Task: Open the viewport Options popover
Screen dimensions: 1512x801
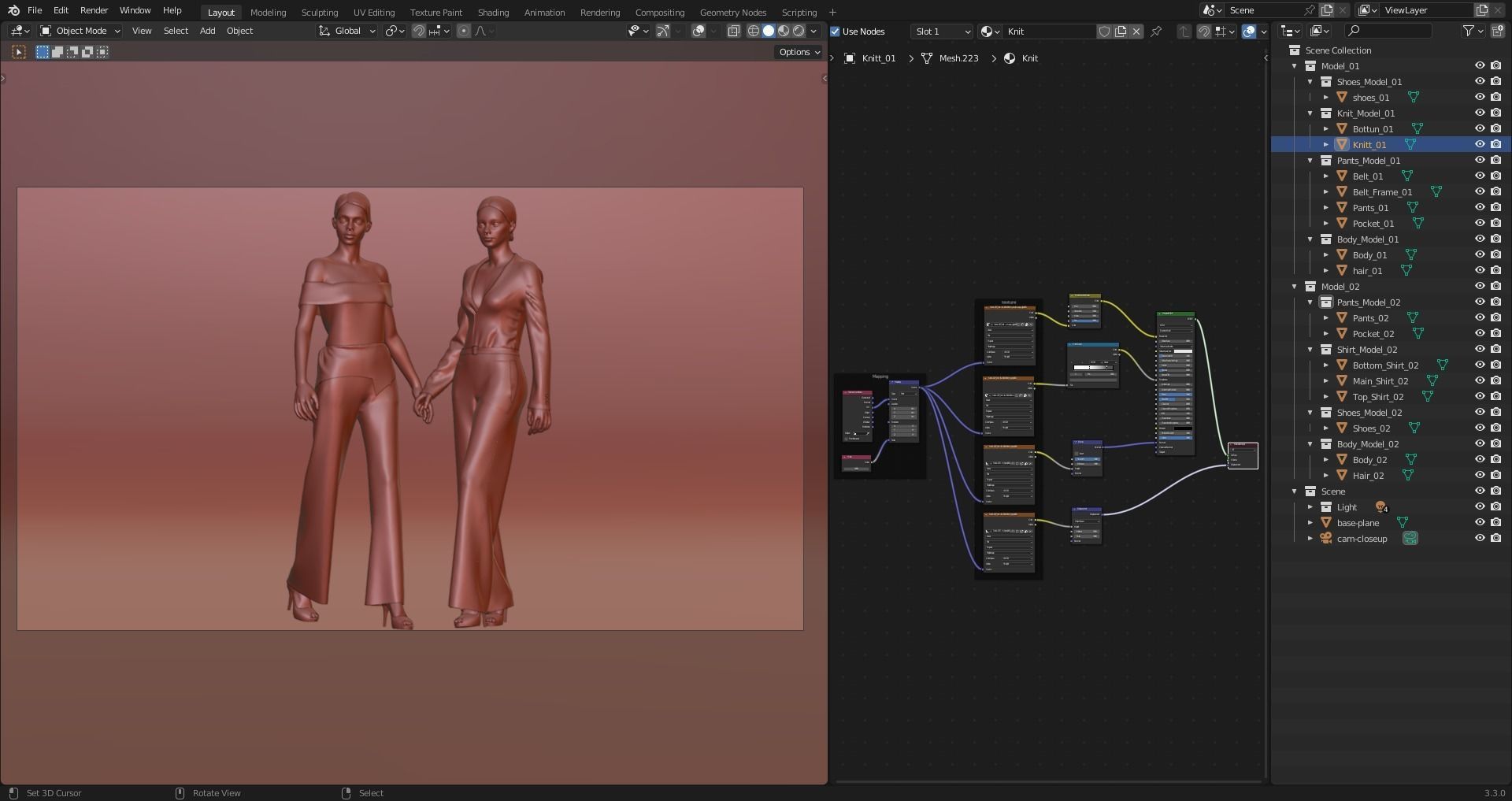Action: 799,52
